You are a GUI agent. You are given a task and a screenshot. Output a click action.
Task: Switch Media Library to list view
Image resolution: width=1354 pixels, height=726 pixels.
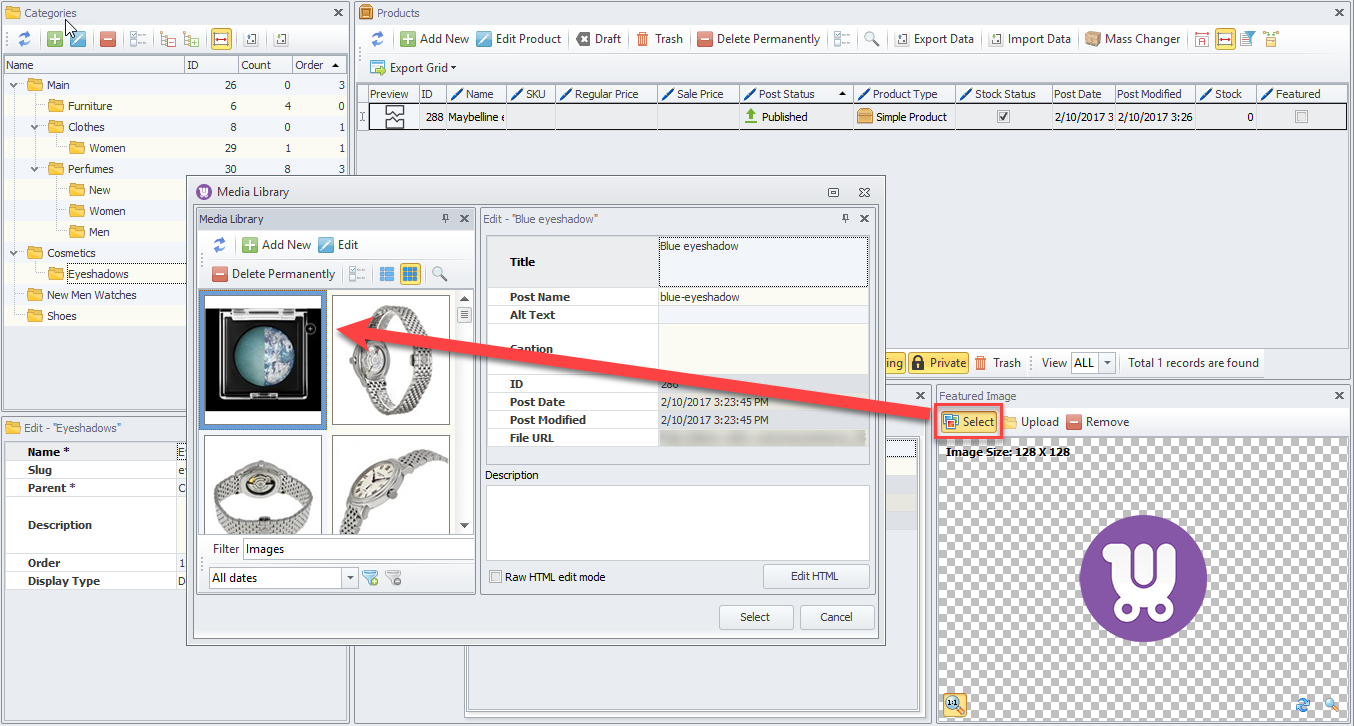[387, 274]
